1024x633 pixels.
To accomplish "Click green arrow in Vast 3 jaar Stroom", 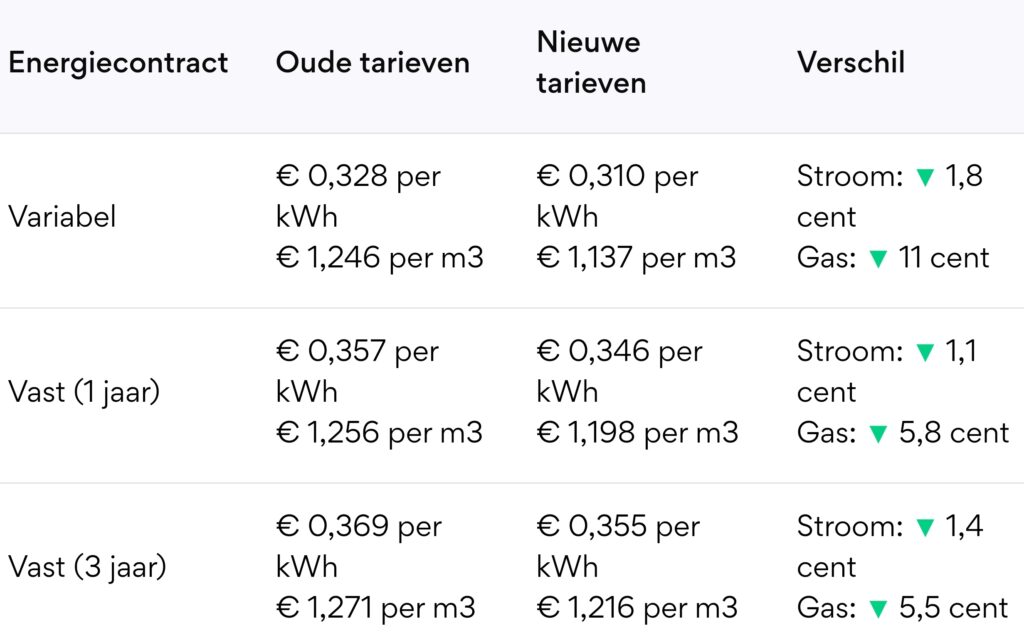I will click(925, 528).
